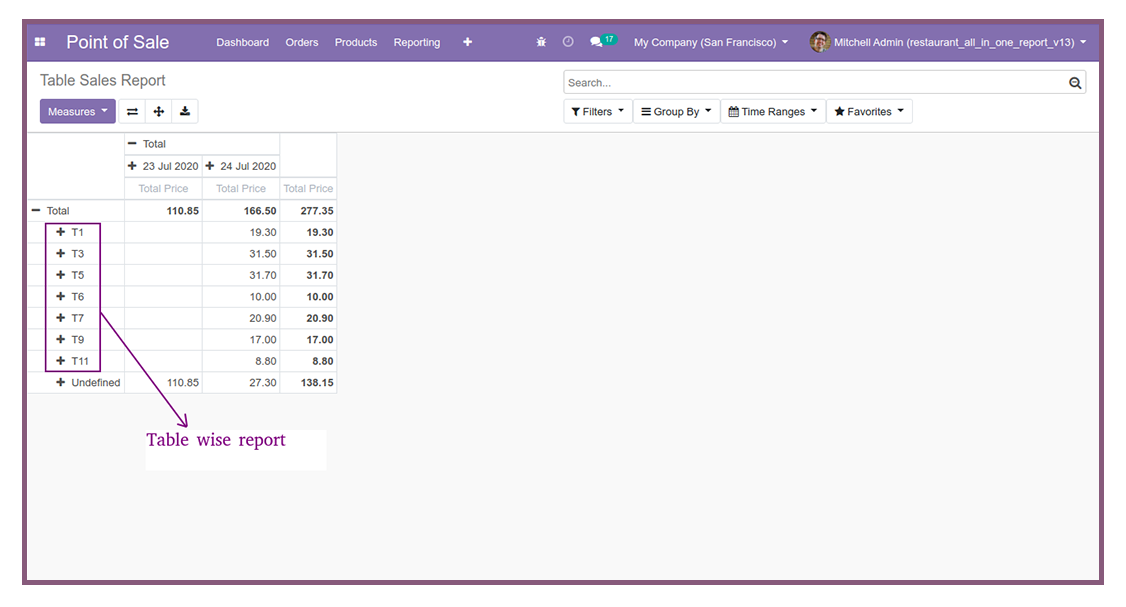The width and height of the screenshot is (1126, 607).
Task: Open the Filters dropdown
Action: [x=597, y=111]
